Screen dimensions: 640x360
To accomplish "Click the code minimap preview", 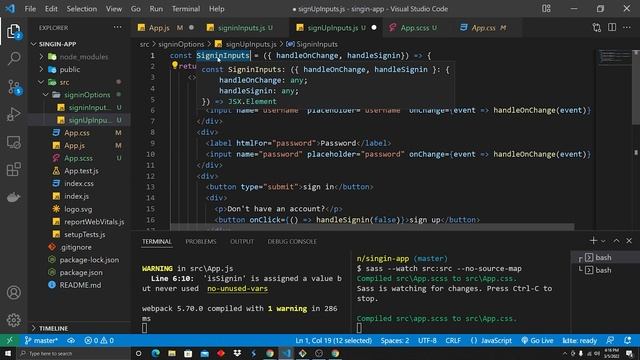I will [615, 57].
